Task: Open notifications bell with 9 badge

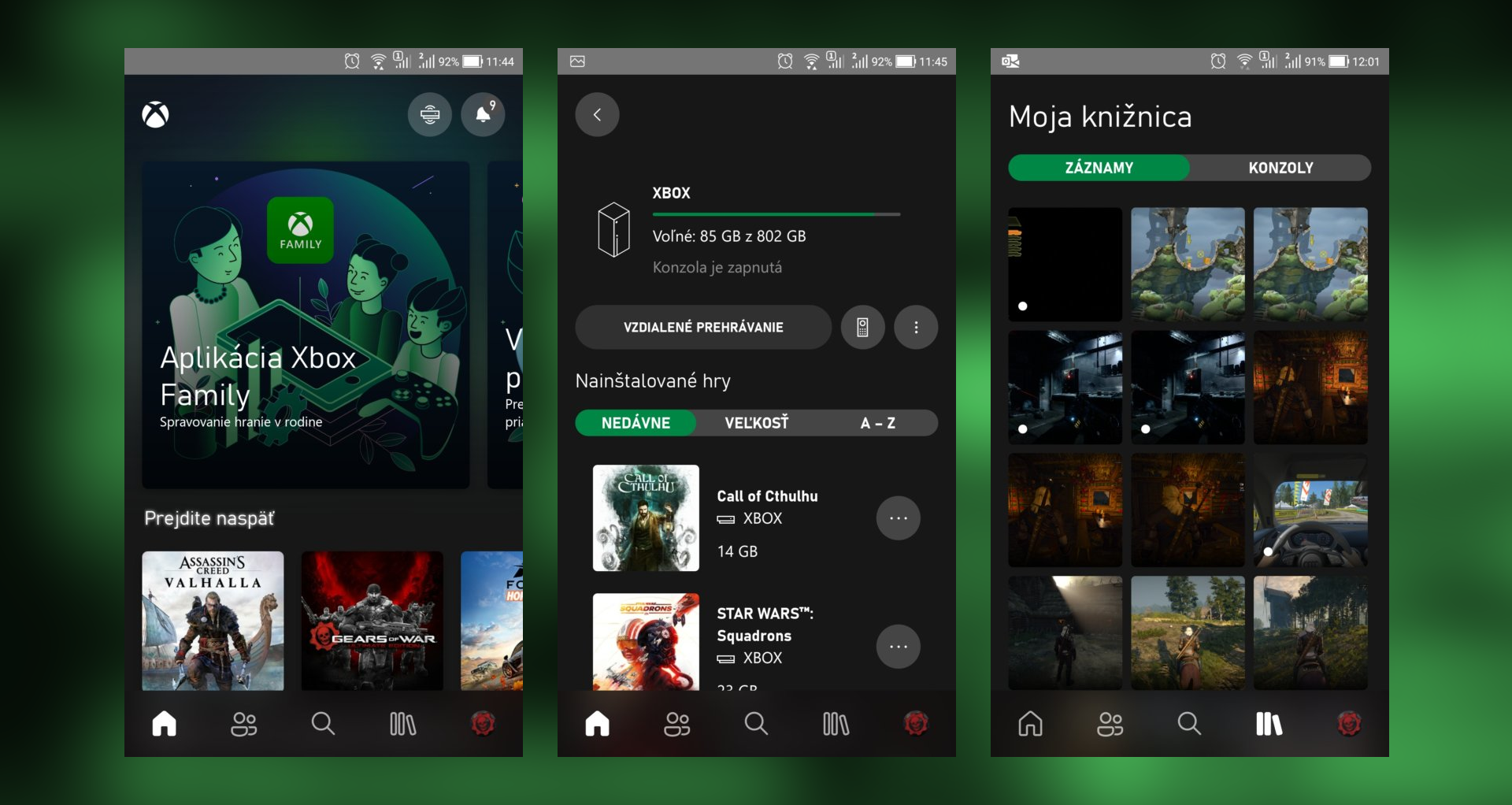Action: click(x=483, y=115)
